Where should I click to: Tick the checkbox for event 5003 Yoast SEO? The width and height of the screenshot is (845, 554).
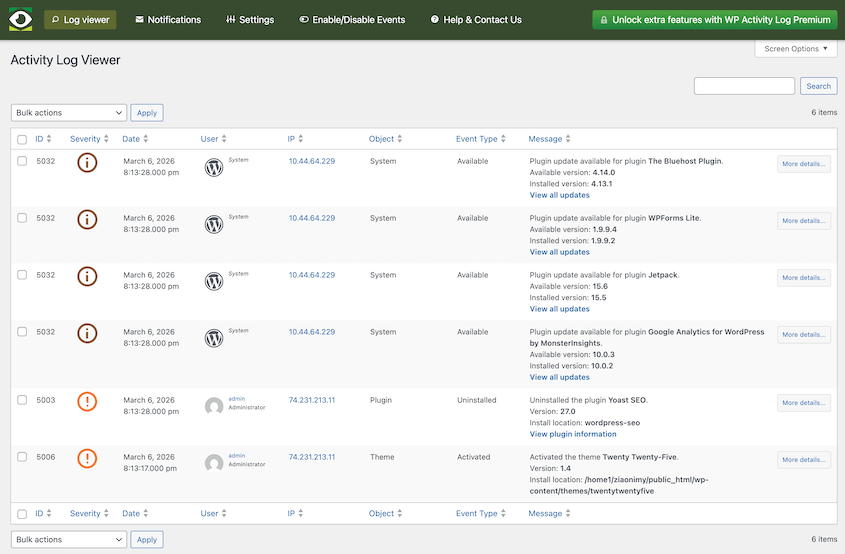(22, 400)
